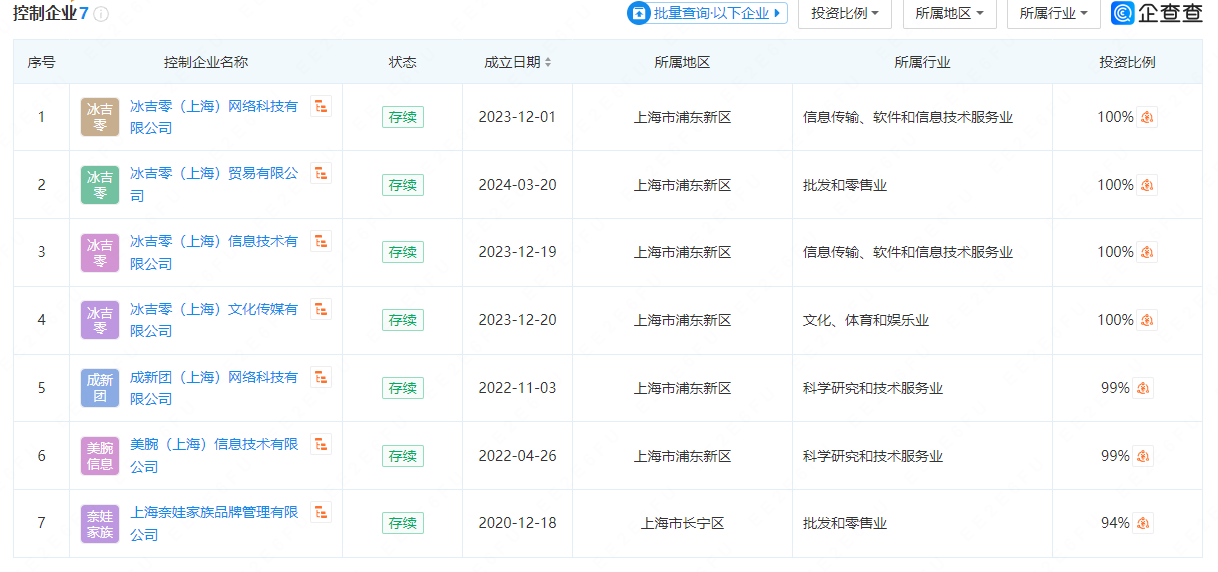
Task: Open the 所属地区 filter dropdown
Action: (x=949, y=13)
